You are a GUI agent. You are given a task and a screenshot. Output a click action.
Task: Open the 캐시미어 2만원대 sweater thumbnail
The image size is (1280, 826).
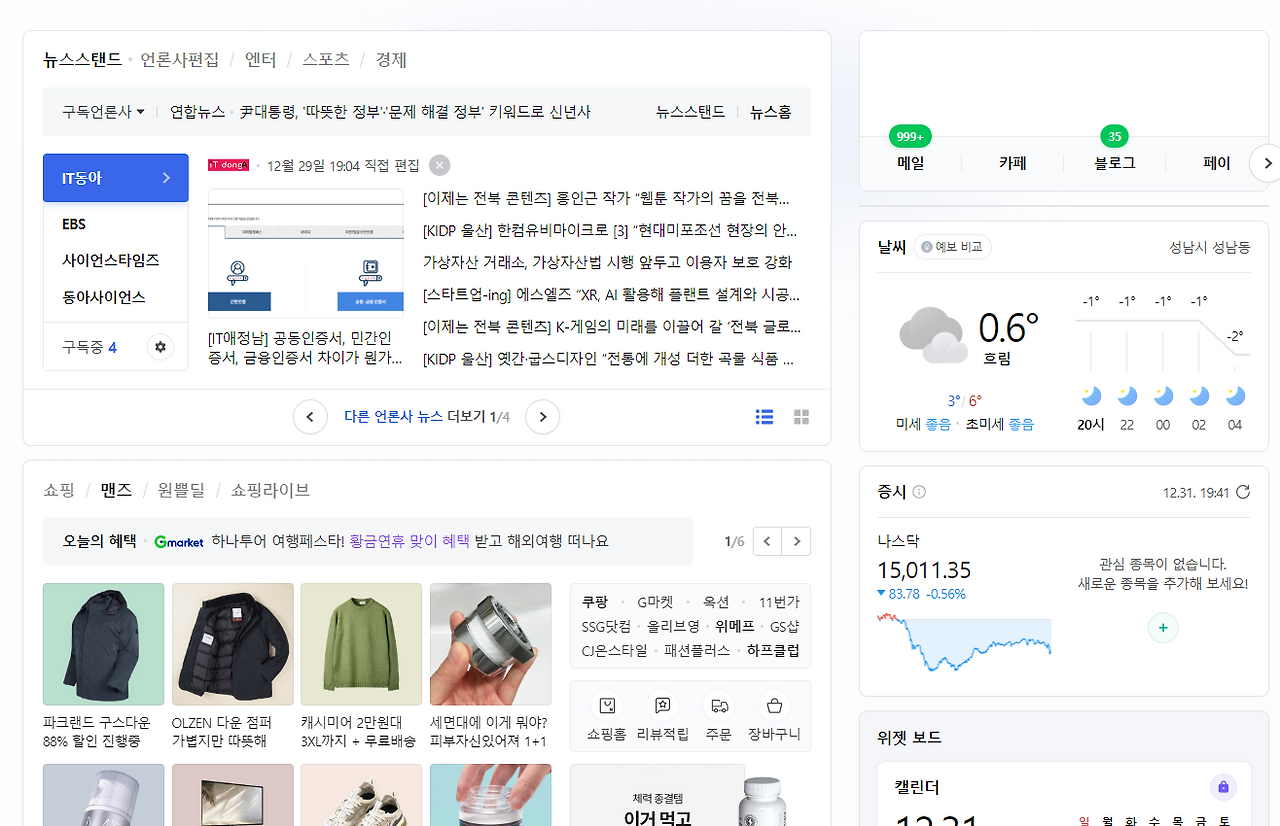(361, 644)
